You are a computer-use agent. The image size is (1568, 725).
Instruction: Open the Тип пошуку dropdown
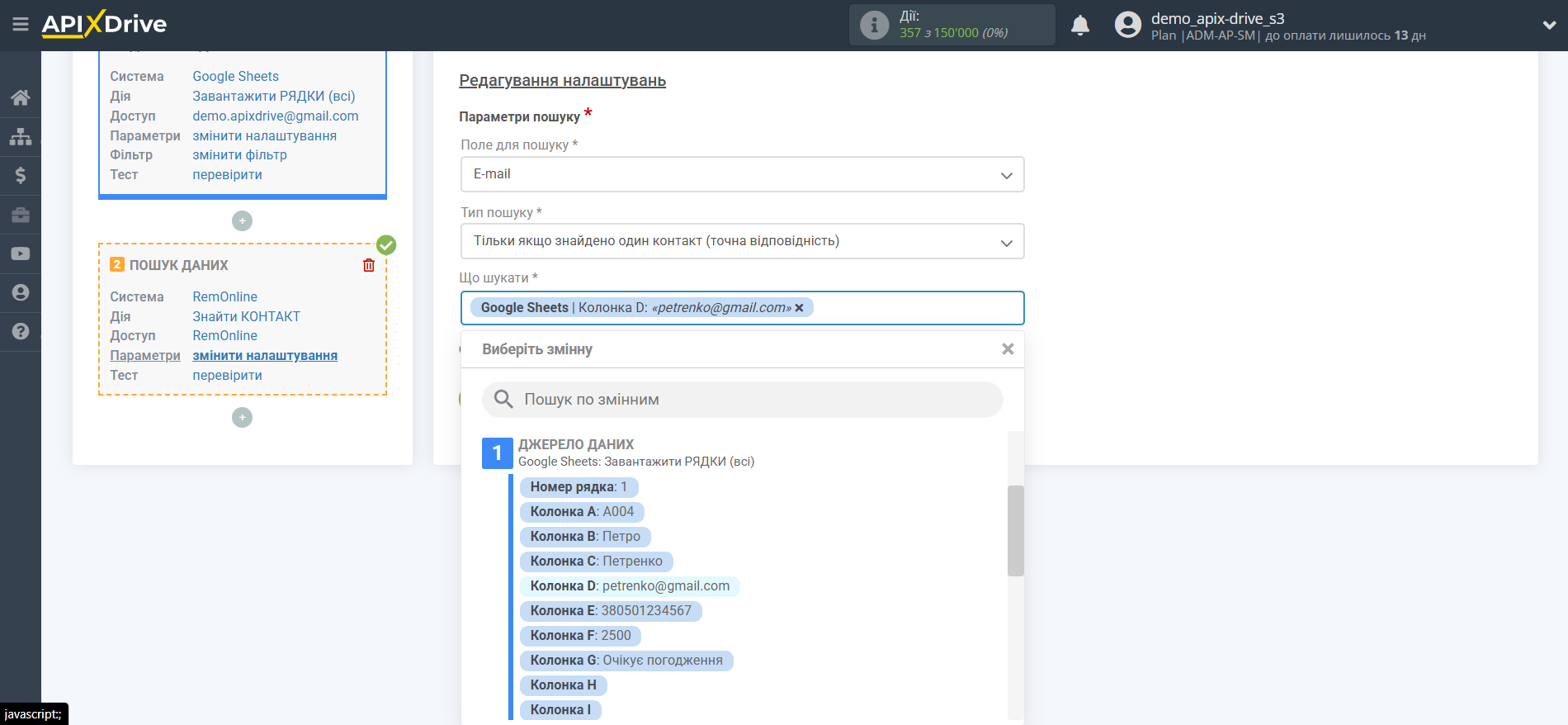[x=742, y=241]
